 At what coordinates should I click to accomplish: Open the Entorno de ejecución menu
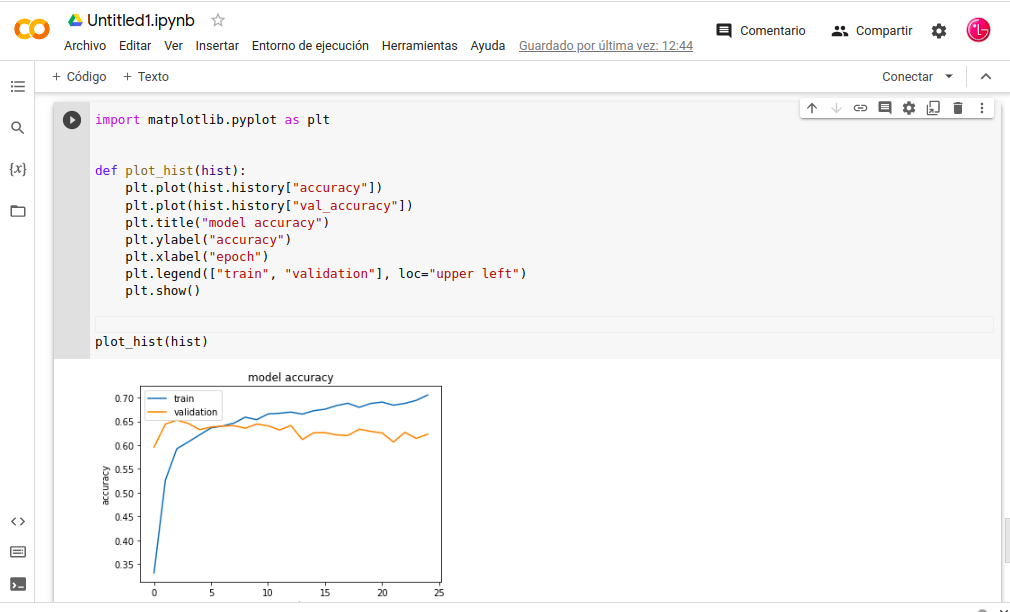(x=310, y=46)
